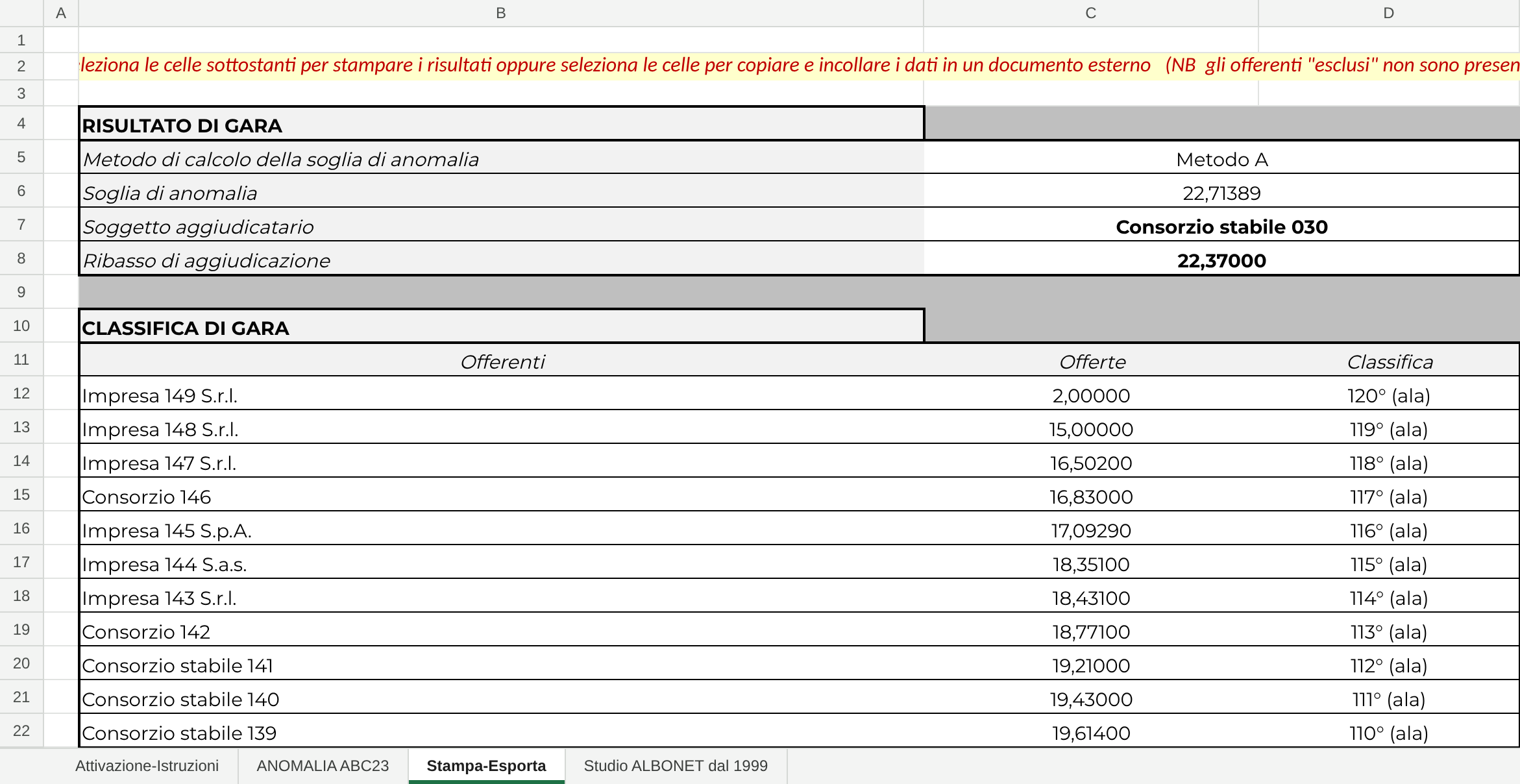Select the 19,61400 offer cell
This screenshot has width=1520, height=784.
pos(1091,731)
